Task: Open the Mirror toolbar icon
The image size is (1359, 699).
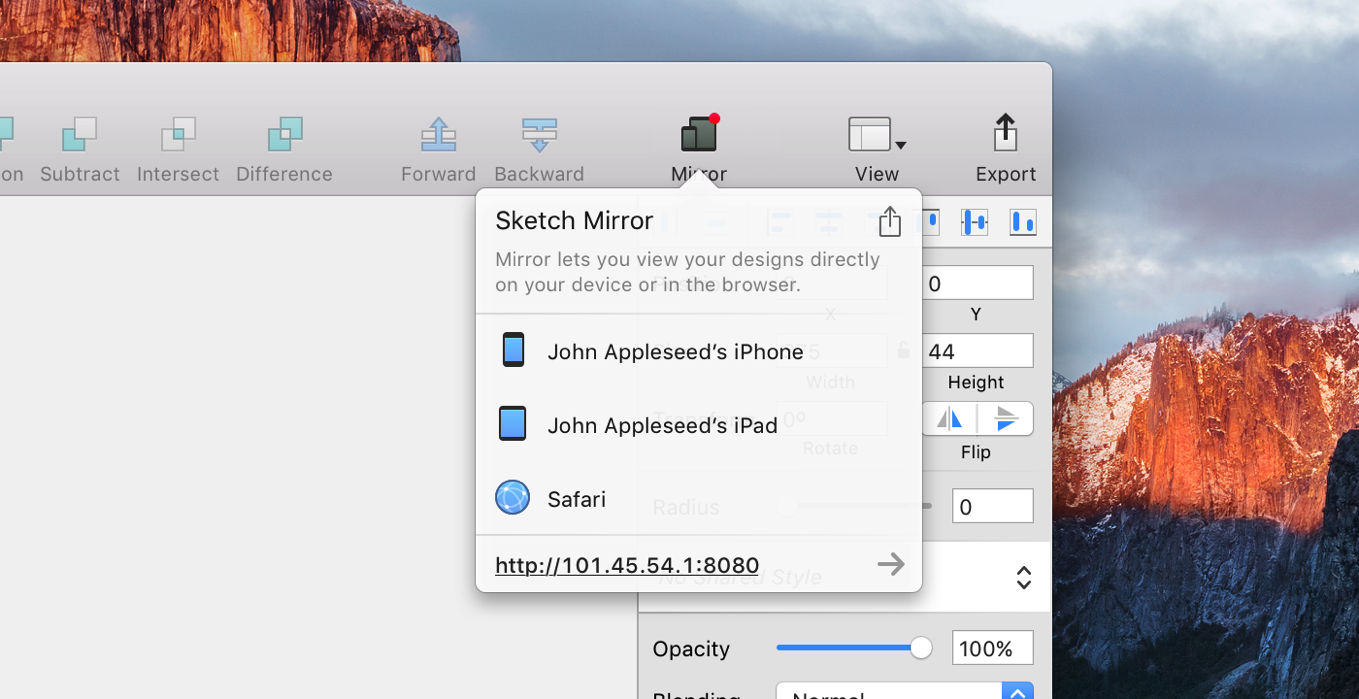Action: (699, 134)
